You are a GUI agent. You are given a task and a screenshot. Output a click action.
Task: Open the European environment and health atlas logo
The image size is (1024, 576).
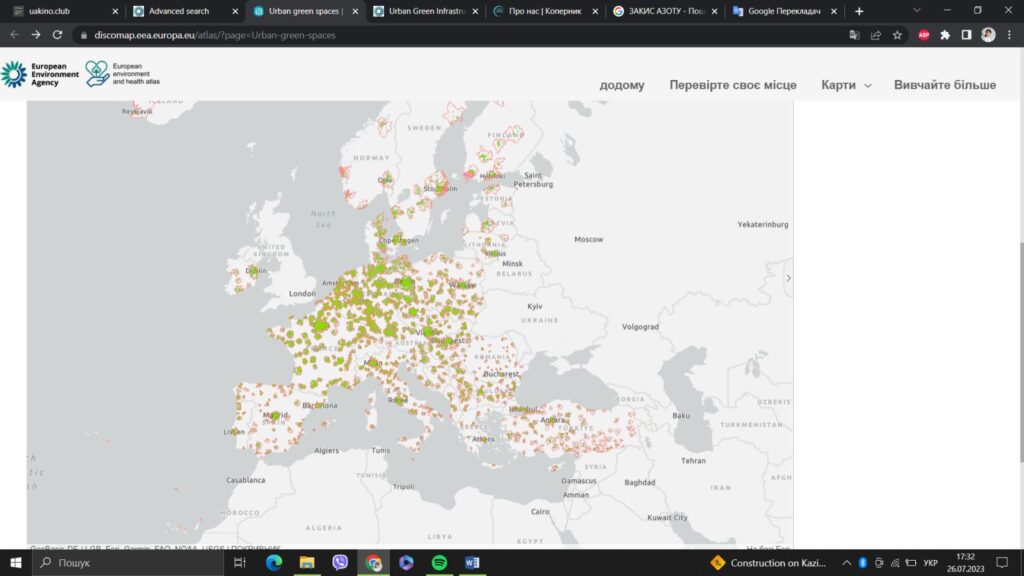(x=122, y=74)
